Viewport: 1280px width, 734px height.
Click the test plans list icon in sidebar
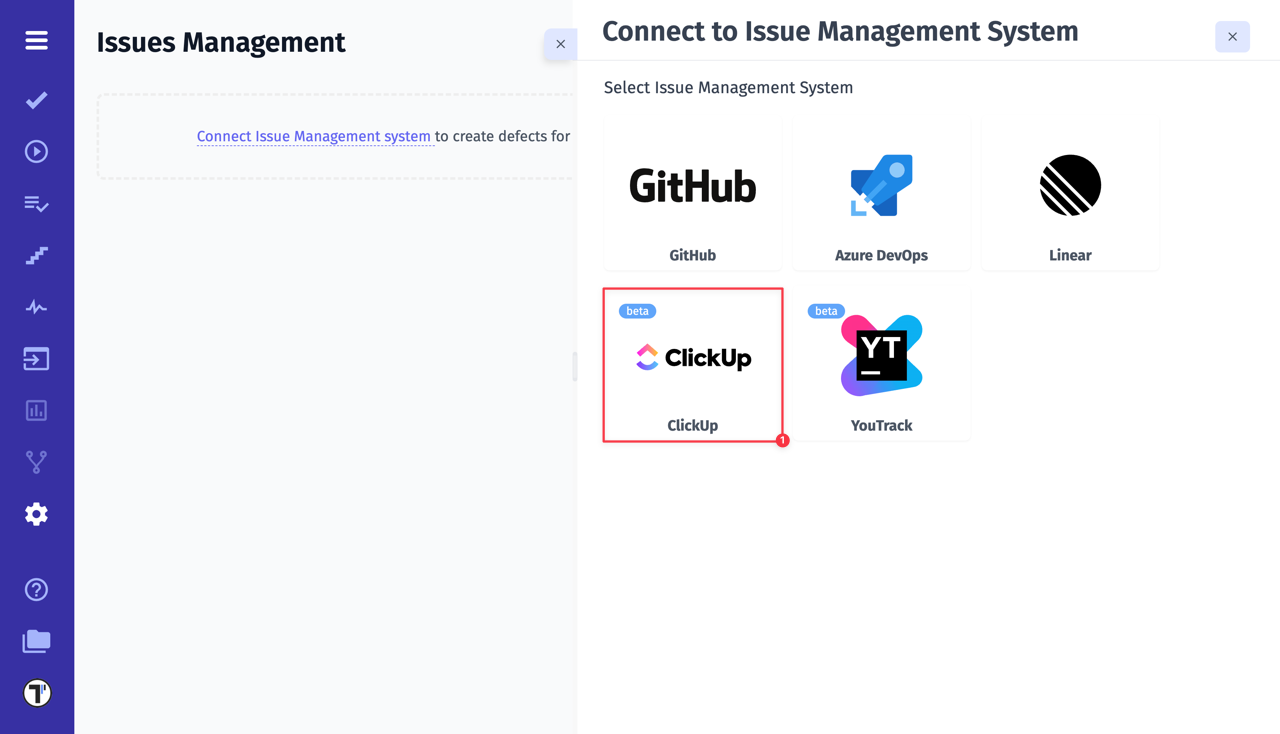(x=36, y=204)
